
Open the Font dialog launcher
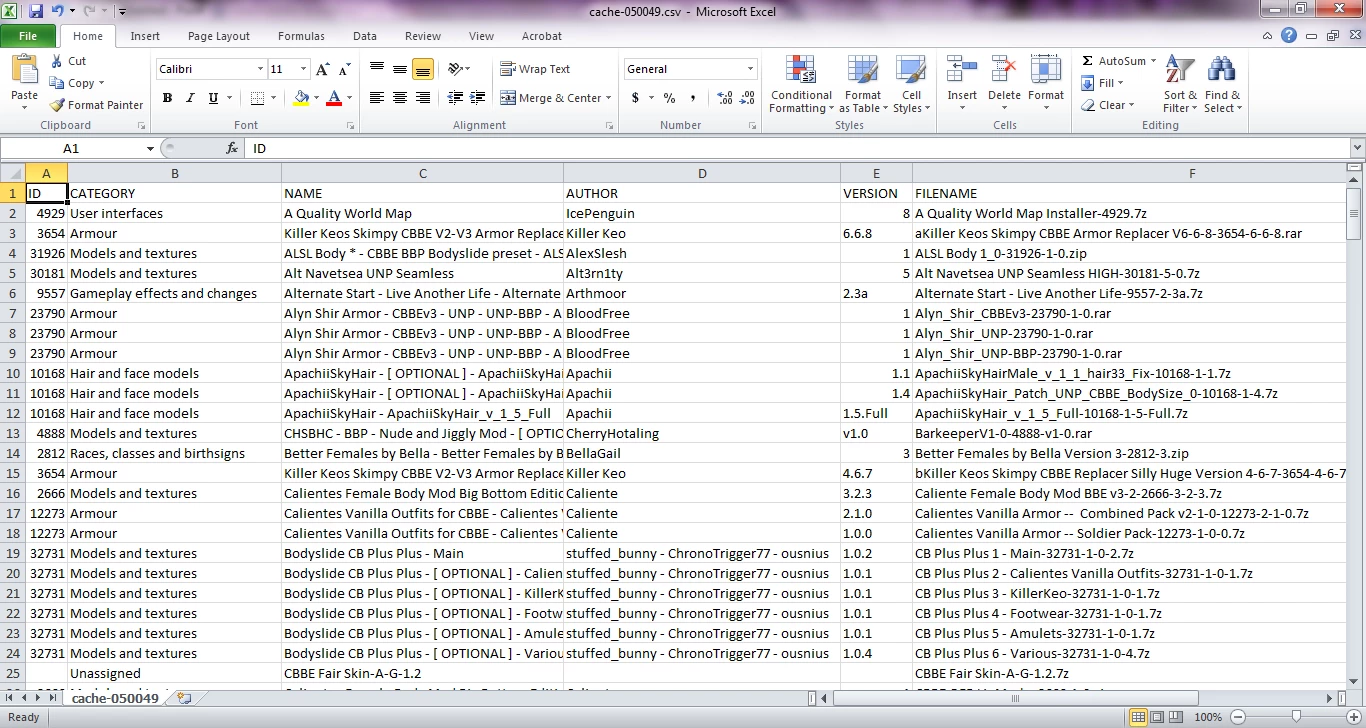[351, 126]
